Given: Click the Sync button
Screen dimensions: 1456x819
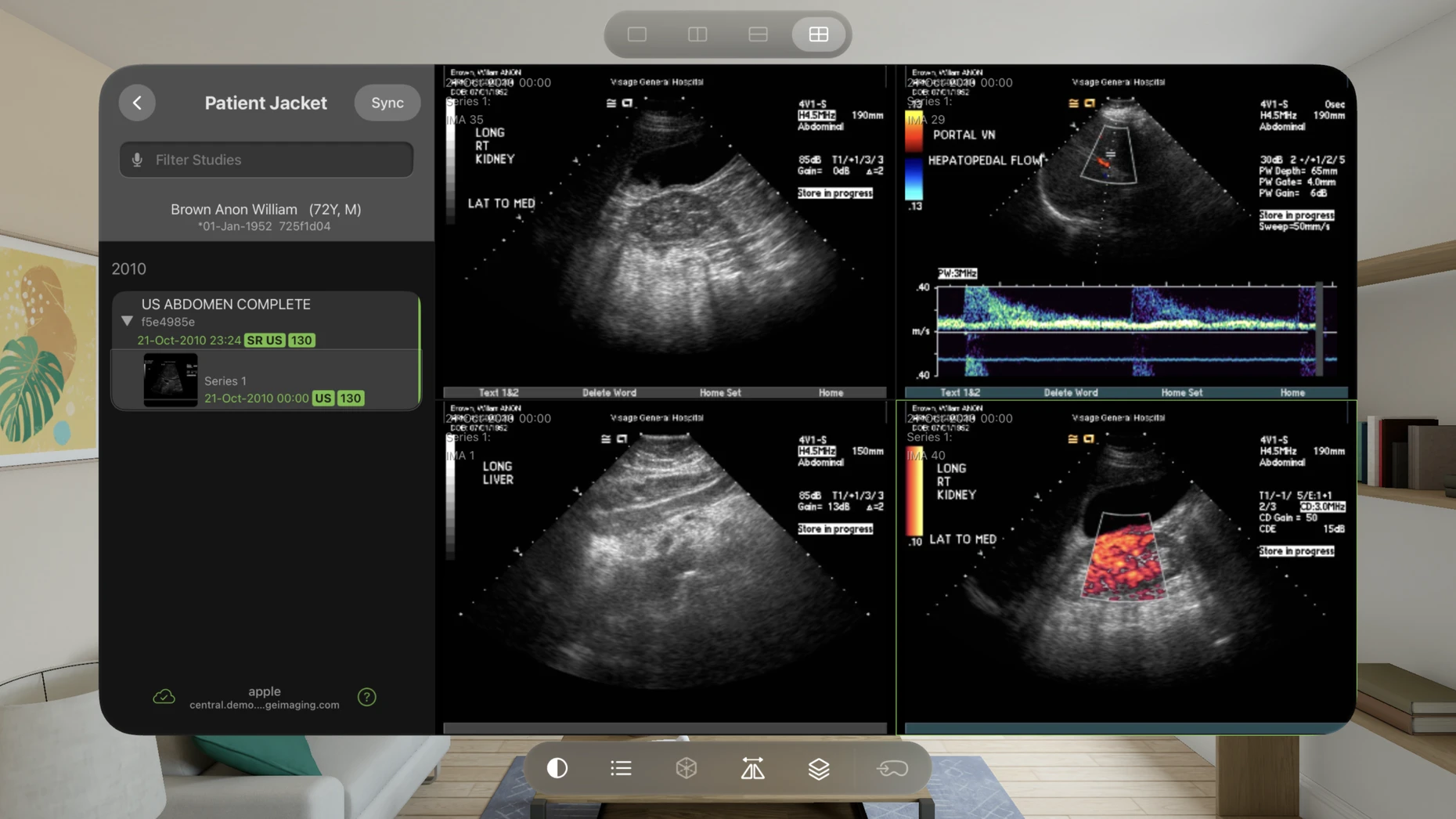Looking at the screenshot, I should coord(387,103).
